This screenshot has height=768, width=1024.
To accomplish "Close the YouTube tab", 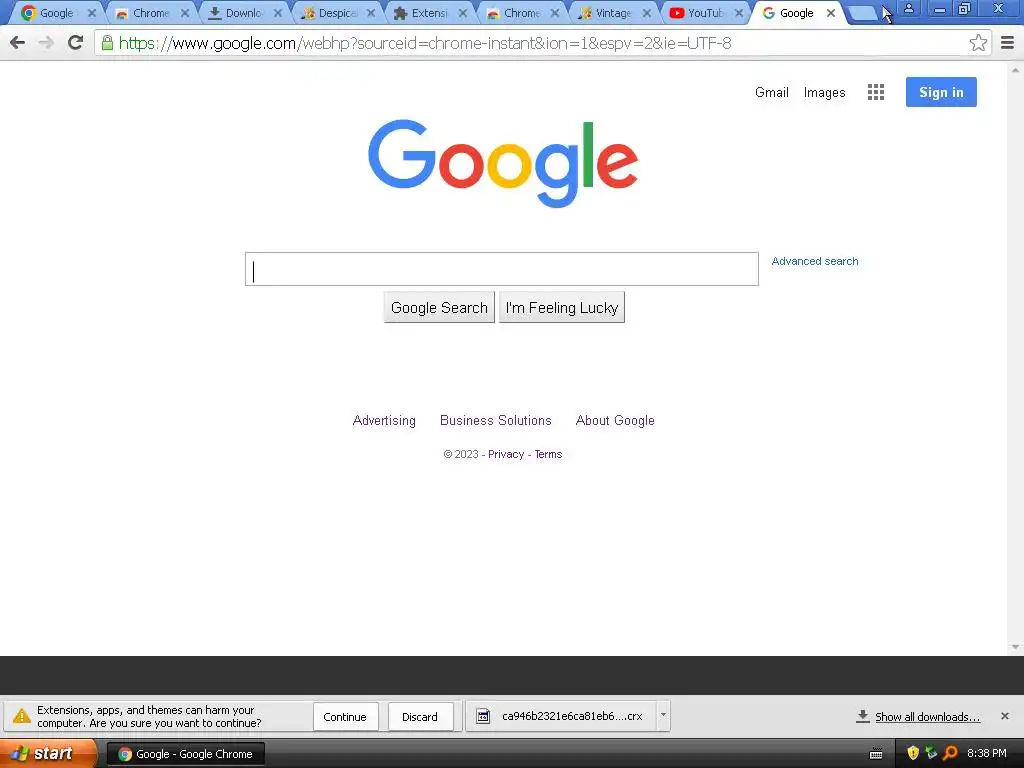I will click(x=739, y=13).
